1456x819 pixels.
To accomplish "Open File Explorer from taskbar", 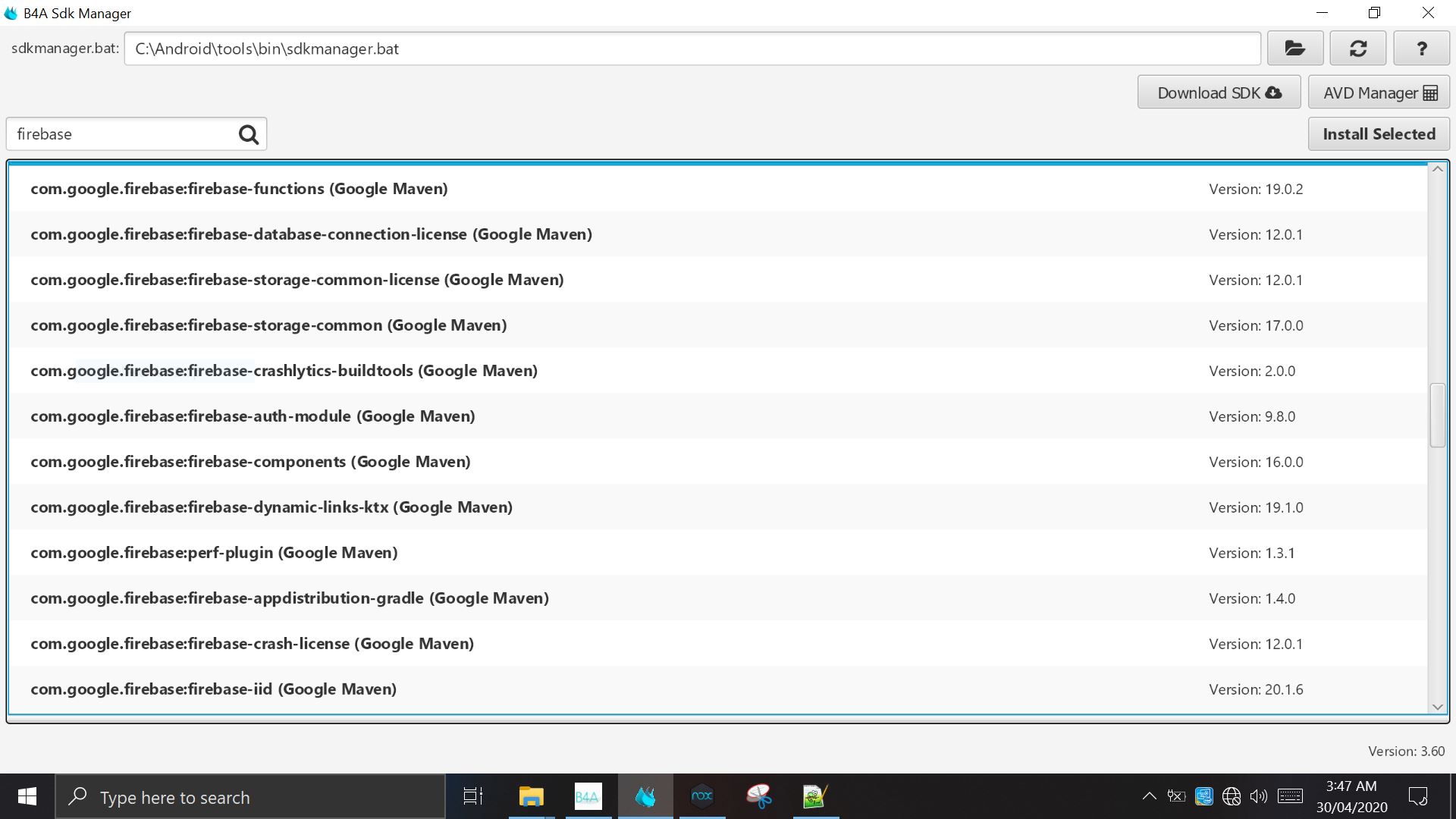I will pyautogui.click(x=531, y=796).
